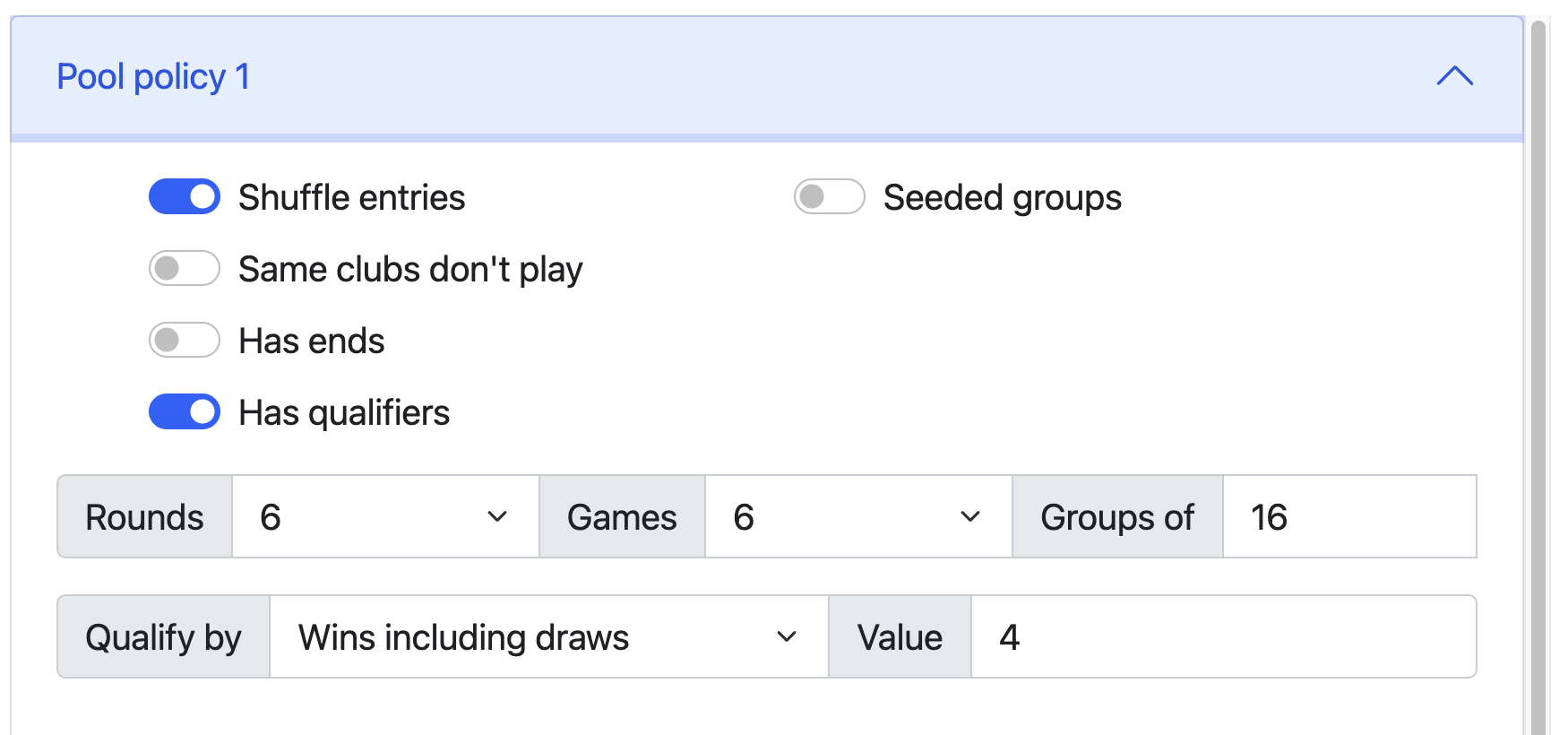This screenshot has height=735, width=1568.
Task: Expand the Qualify by dropdown
Action: point(547,637)
